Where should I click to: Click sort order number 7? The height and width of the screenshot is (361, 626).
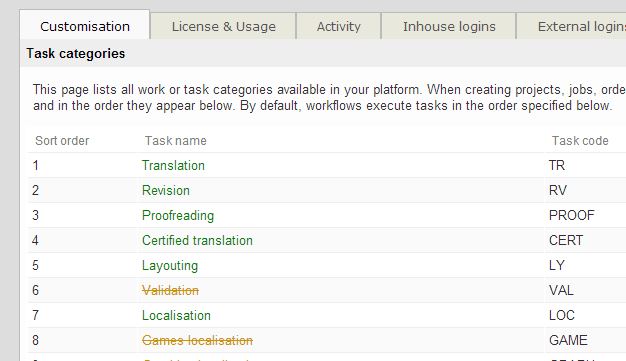36,315
